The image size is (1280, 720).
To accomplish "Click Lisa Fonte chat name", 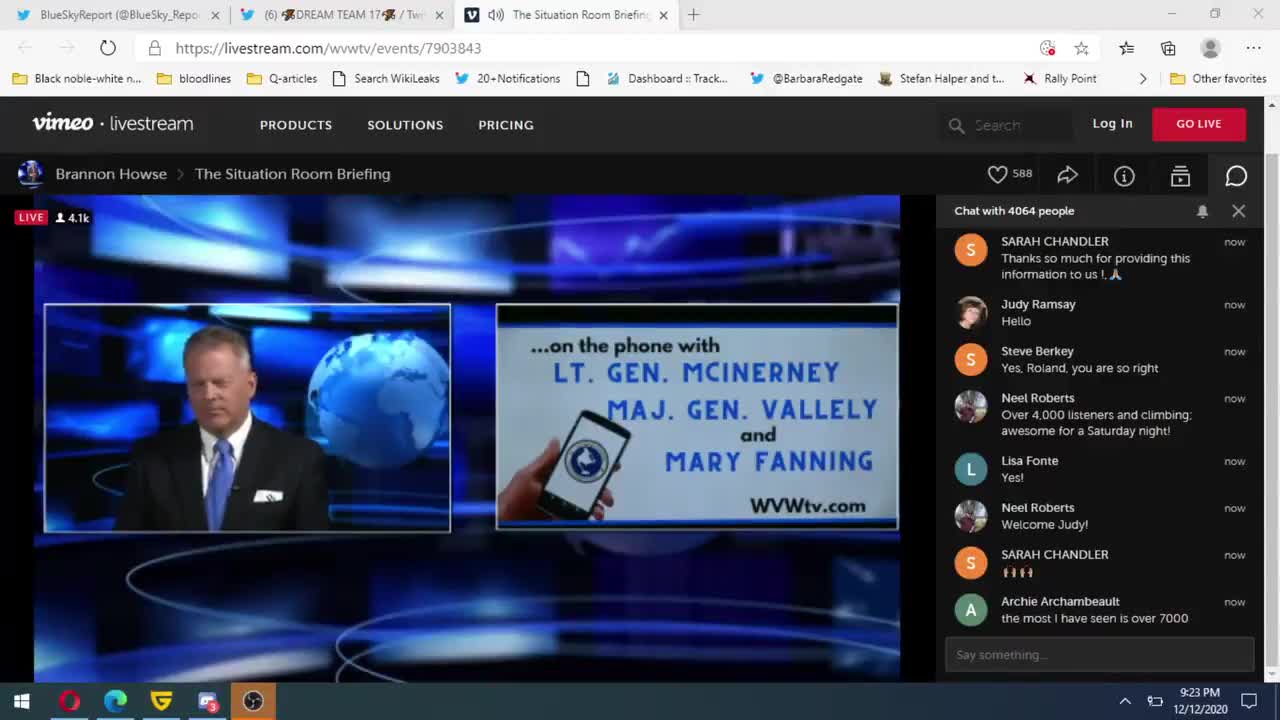I will pos(1029,461).
